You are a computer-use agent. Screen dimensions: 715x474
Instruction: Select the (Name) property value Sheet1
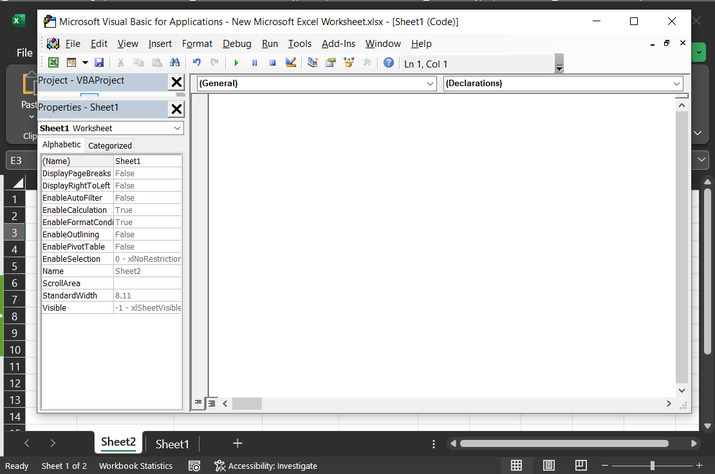coord(147,161)
